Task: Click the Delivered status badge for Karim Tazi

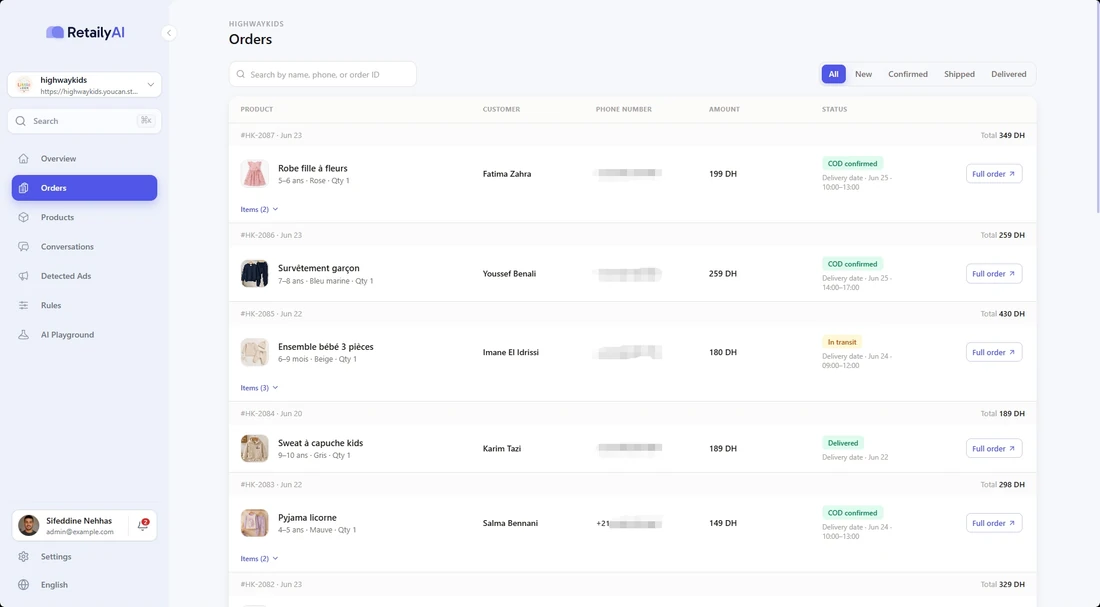Action: point(843,443)
